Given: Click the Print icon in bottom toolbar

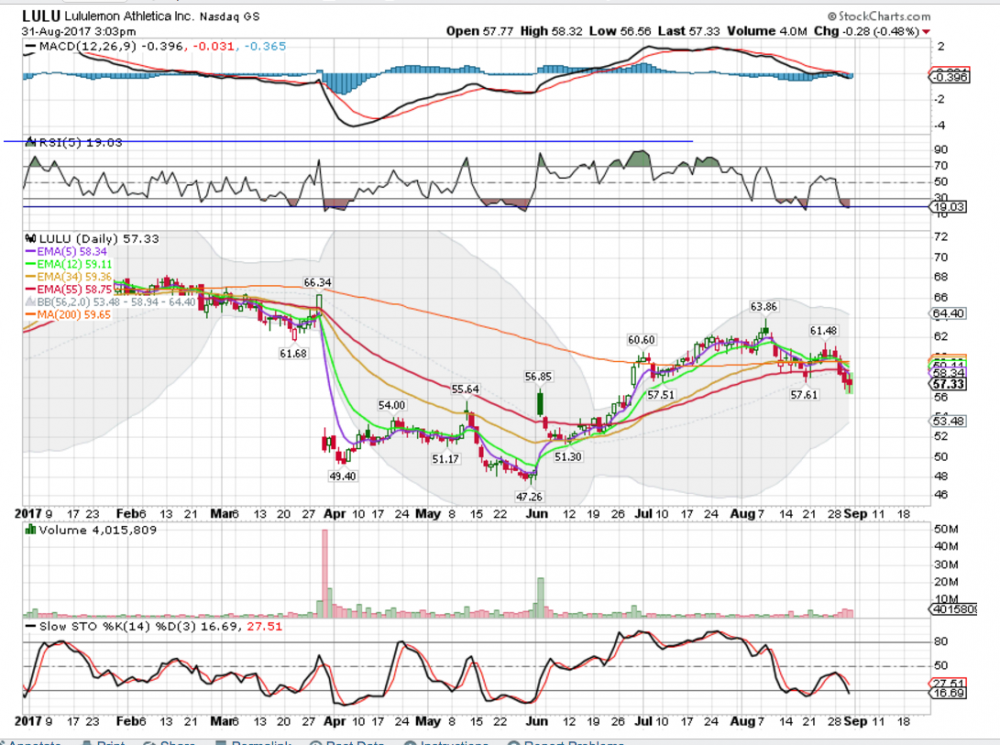Looking at the screenshot, I should (105, 742).
